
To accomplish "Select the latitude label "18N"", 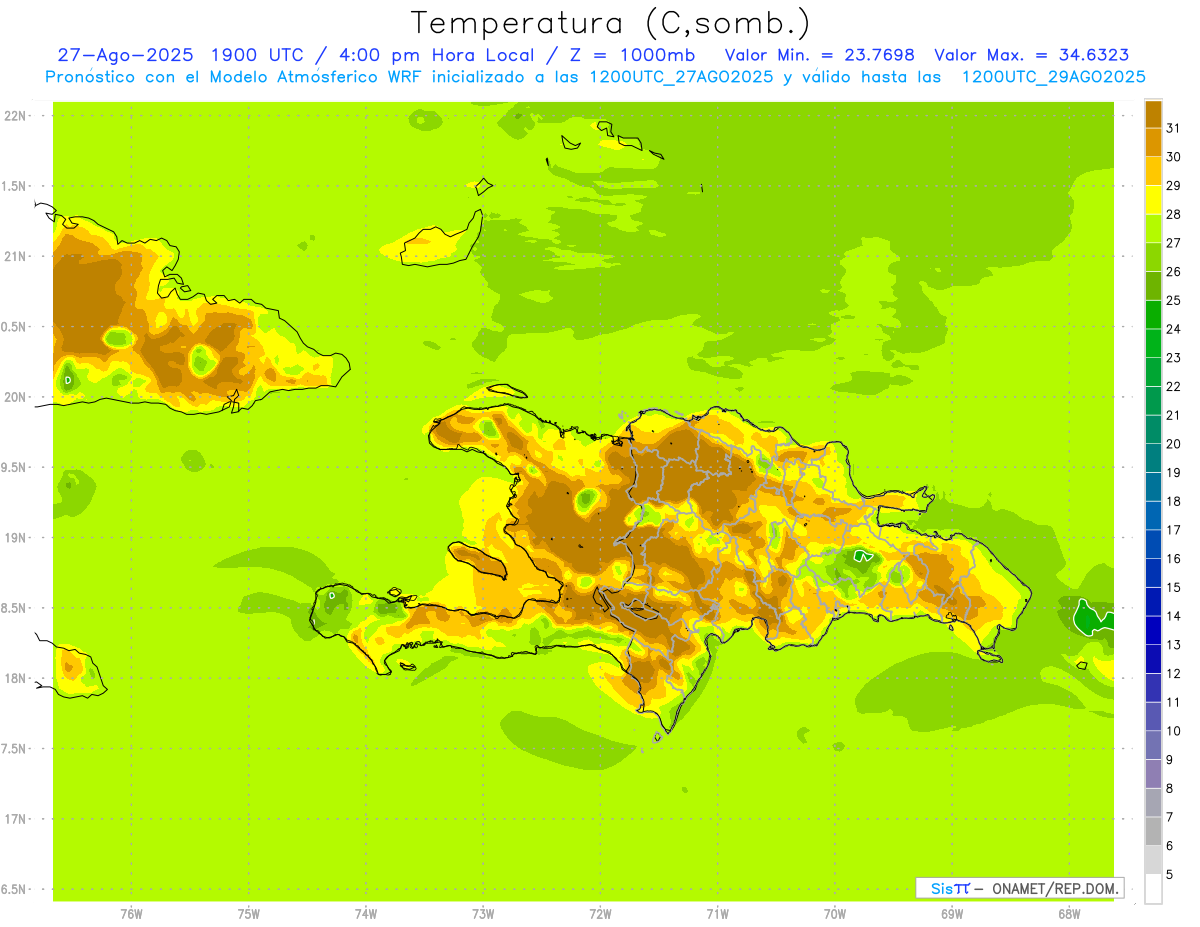I will 16,679.
